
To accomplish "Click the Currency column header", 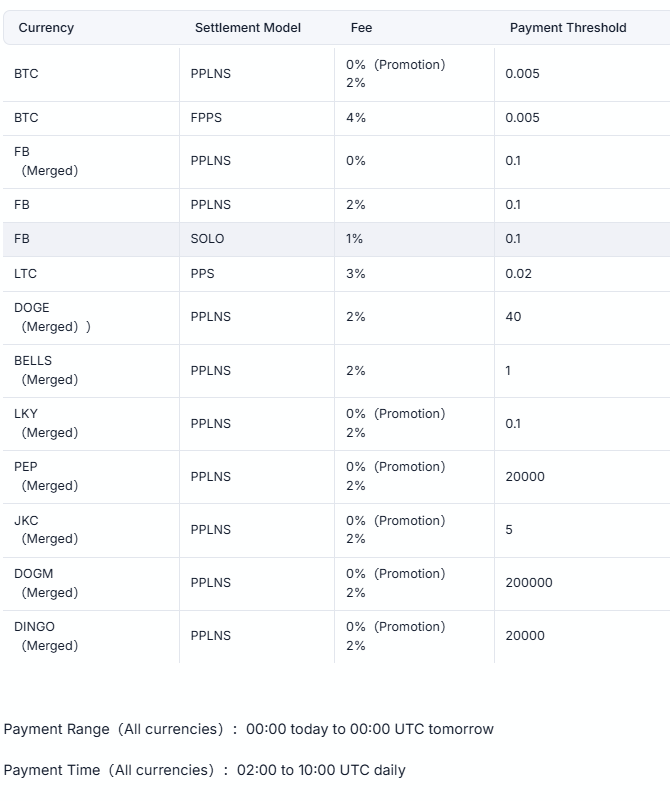I will (46, 28).
